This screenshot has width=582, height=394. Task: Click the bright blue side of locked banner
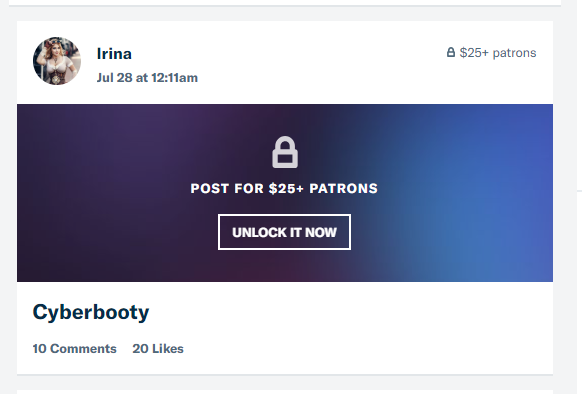(483, 193)
